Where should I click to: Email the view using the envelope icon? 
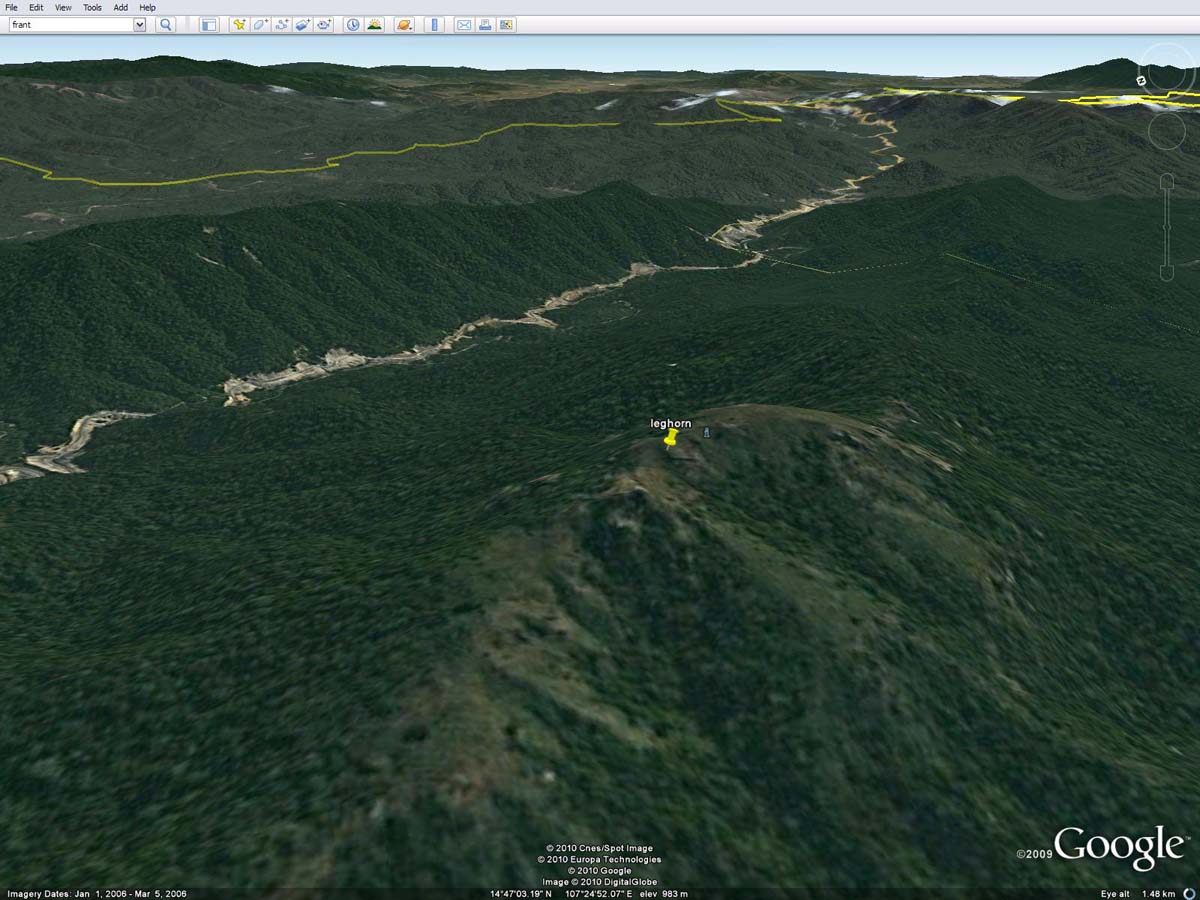(464, 24)
